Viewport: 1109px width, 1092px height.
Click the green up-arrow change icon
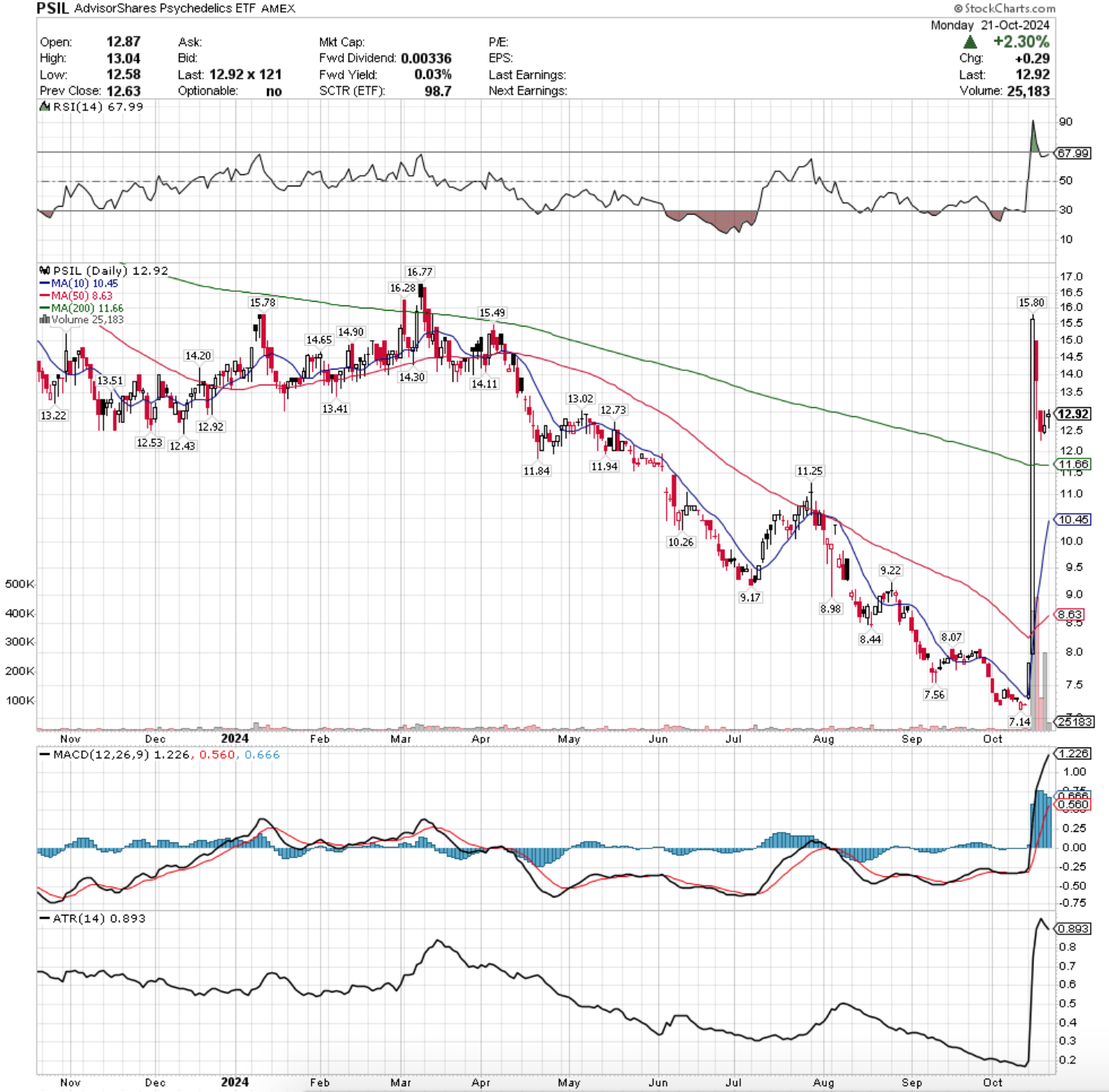tap(970, 42)
